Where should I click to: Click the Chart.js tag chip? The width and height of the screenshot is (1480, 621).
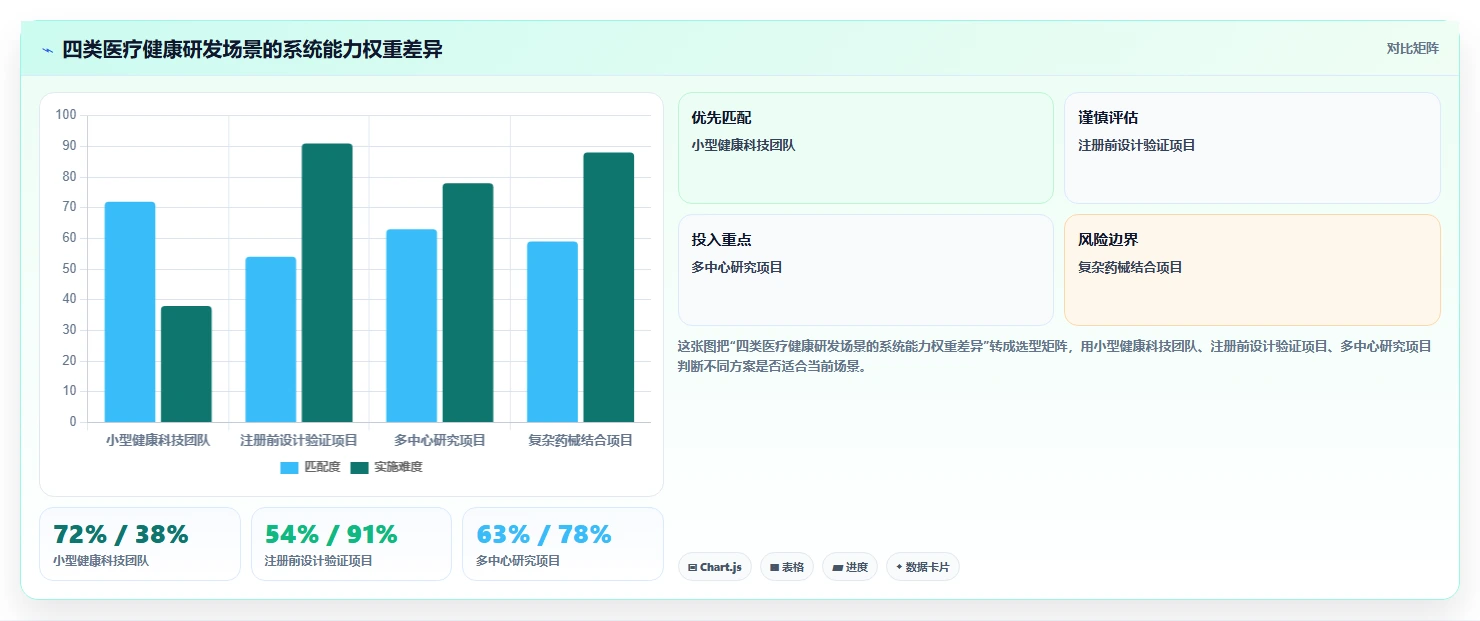[x=715, y=567]
